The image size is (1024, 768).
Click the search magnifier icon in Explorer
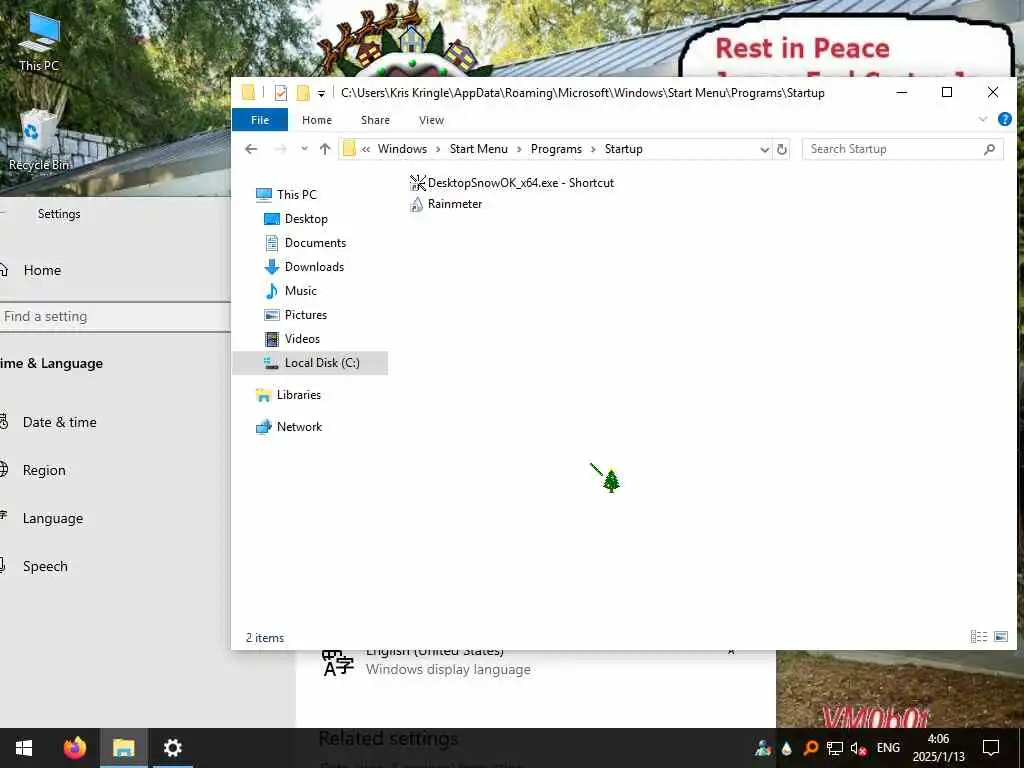(989, 149)
